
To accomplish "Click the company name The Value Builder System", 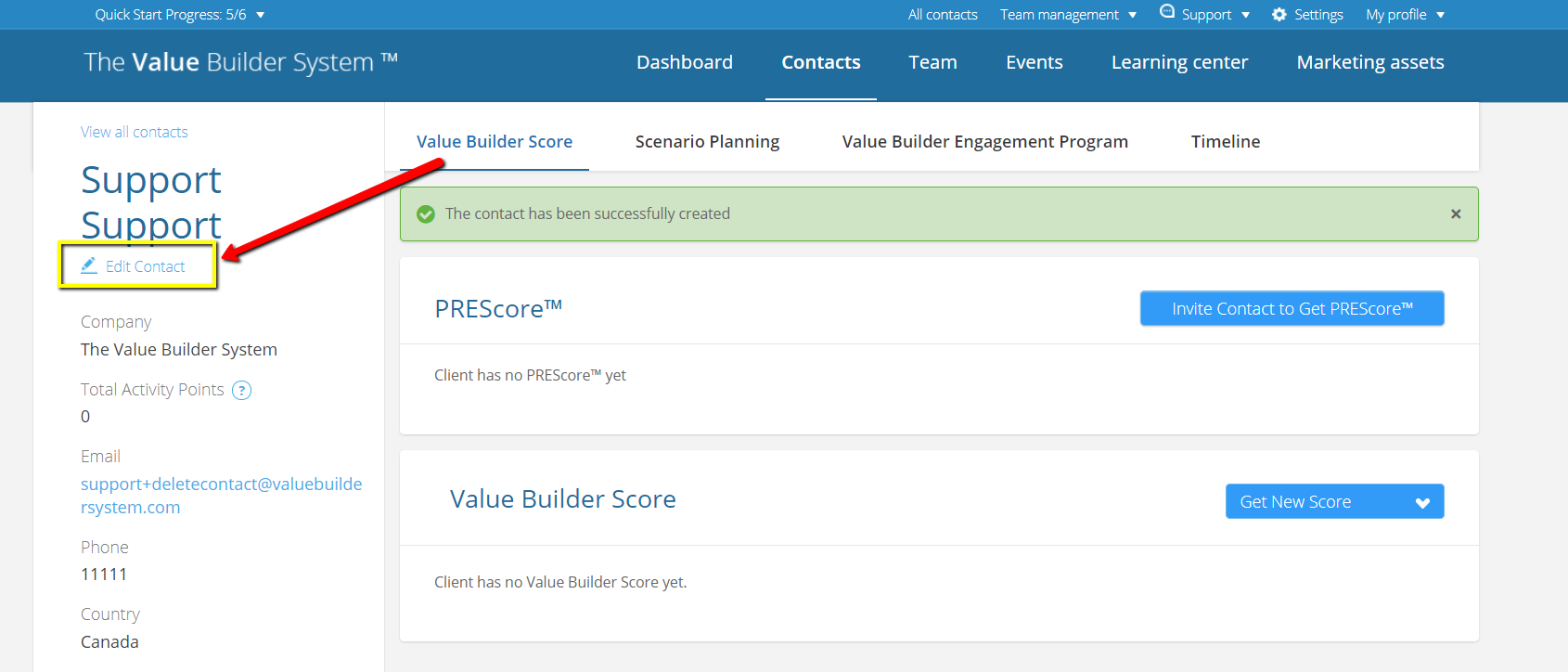I will pyautogui.click(x=179, y=350).
